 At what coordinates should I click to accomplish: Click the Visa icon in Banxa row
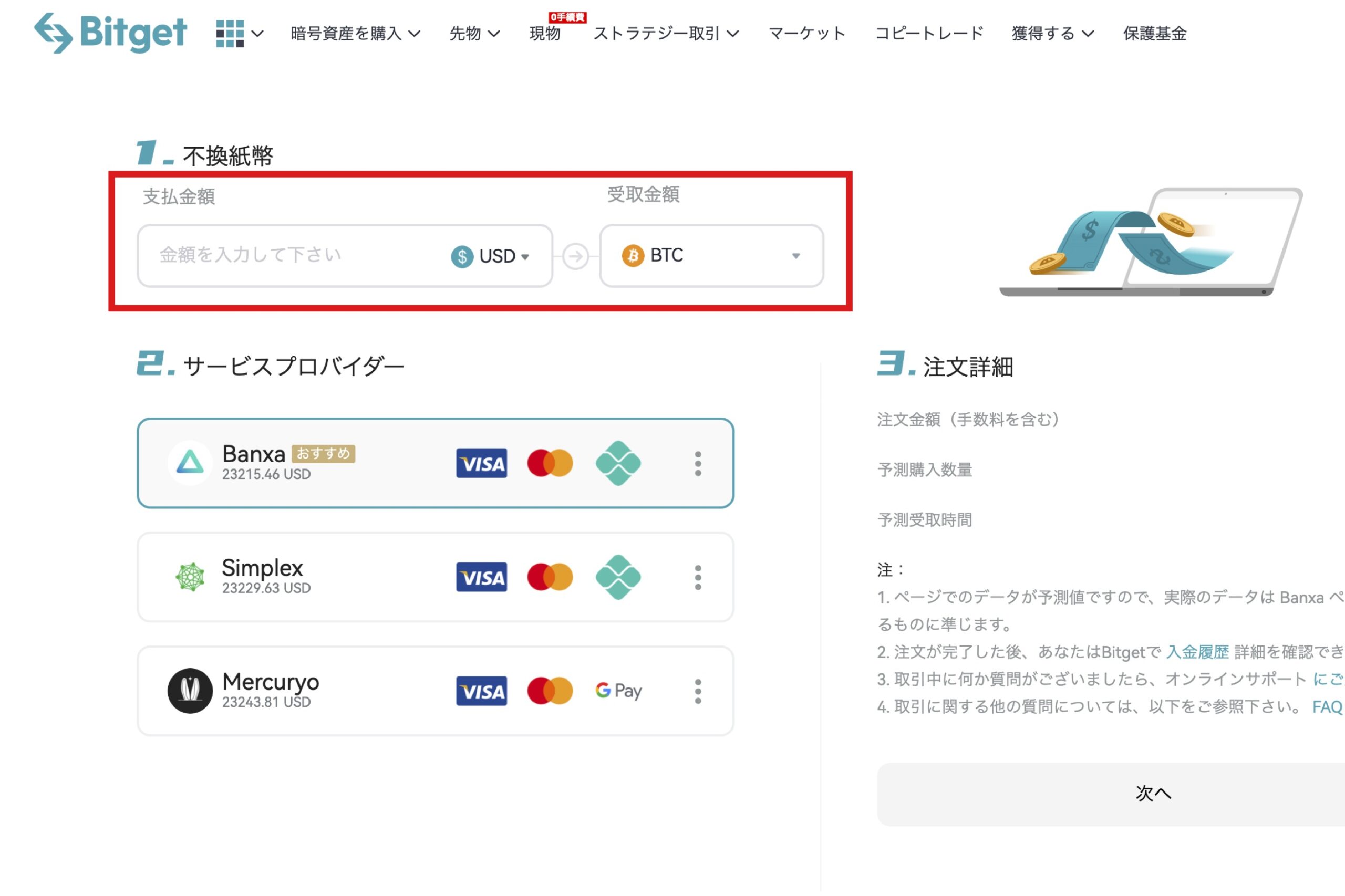tap(481, 463)
